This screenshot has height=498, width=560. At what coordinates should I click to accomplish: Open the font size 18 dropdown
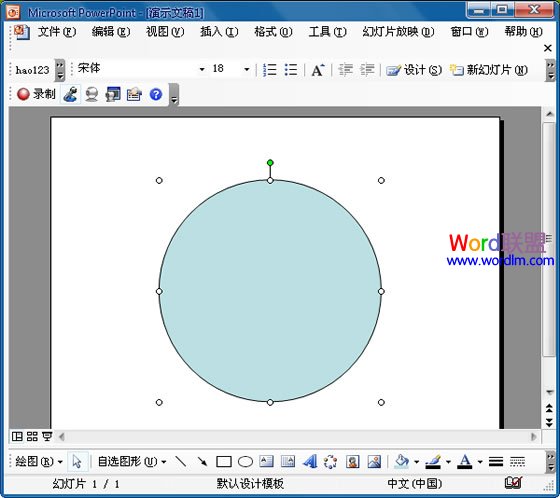(x=246, y=69)
